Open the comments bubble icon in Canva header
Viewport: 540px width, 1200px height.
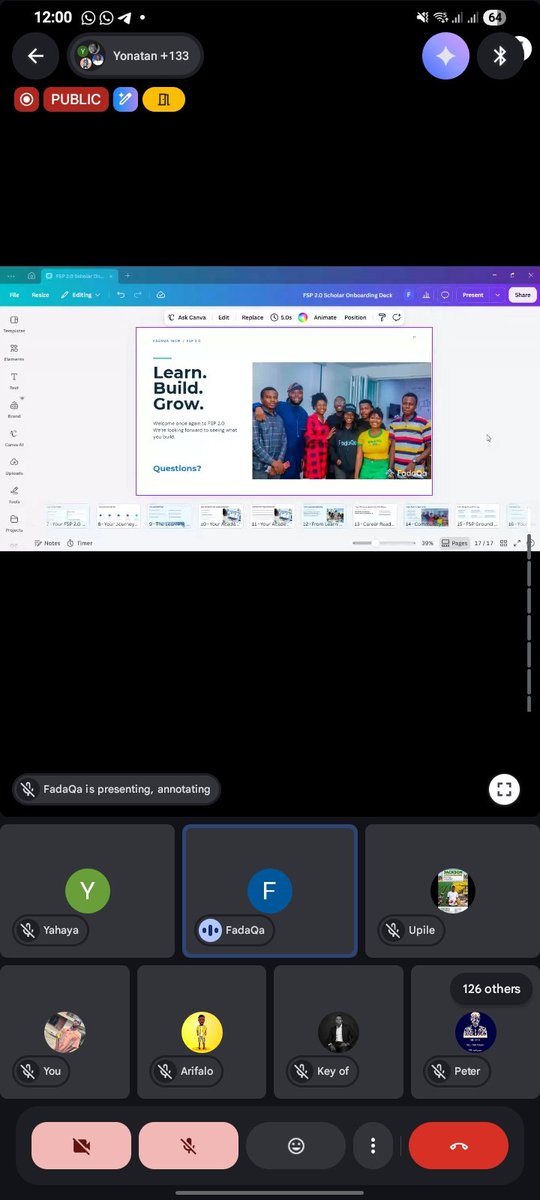(445, 295)
